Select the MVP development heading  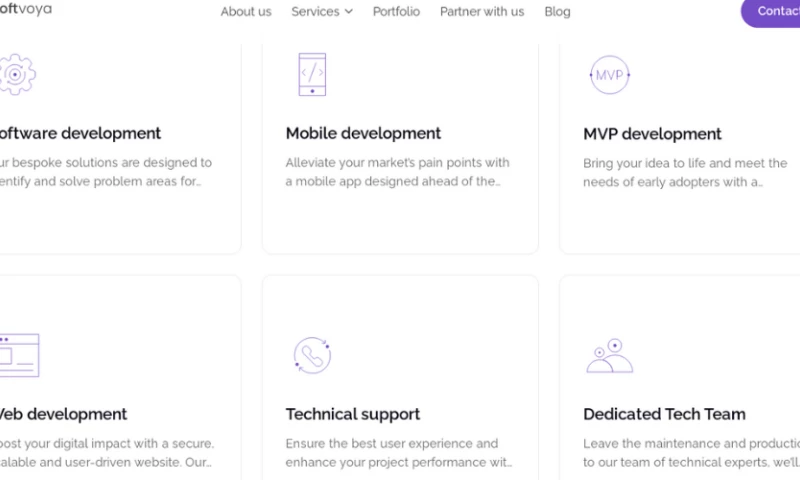coord(652,134)
